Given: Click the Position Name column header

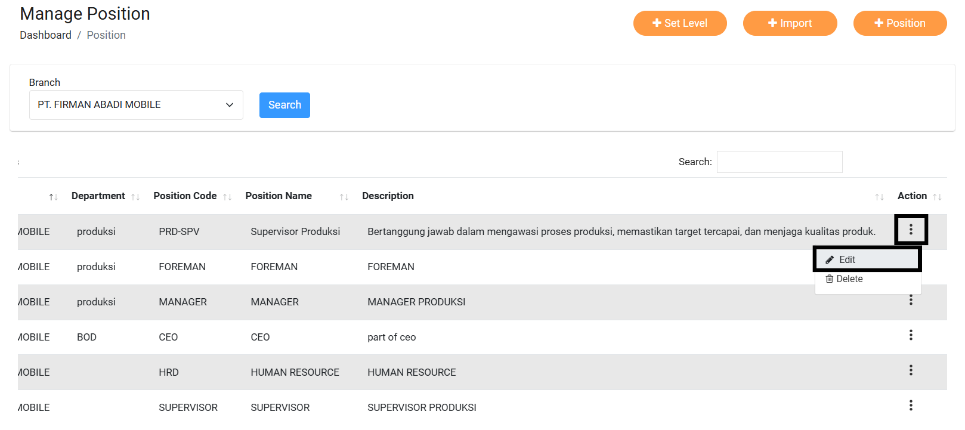Looking at the screenshot, I should 278,196.
